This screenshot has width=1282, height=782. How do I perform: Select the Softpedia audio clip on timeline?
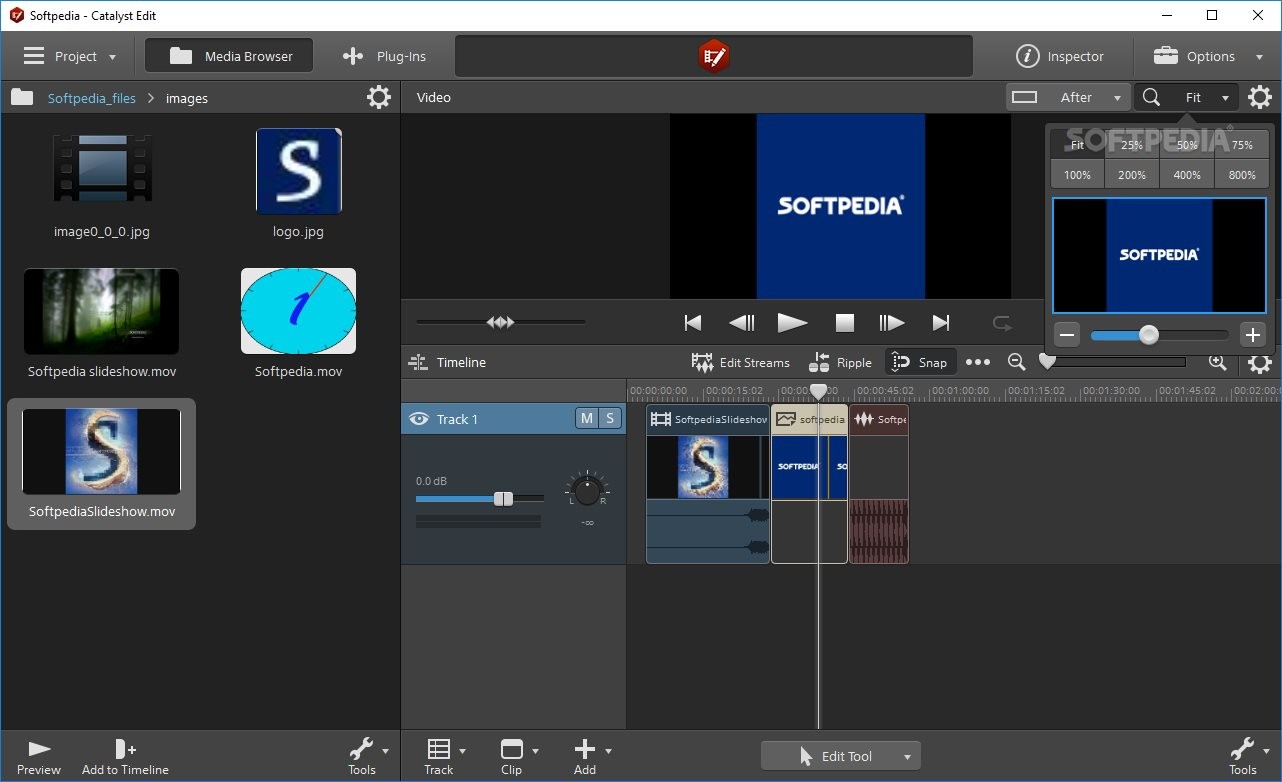pyautogui.click(x=879, y=484)
